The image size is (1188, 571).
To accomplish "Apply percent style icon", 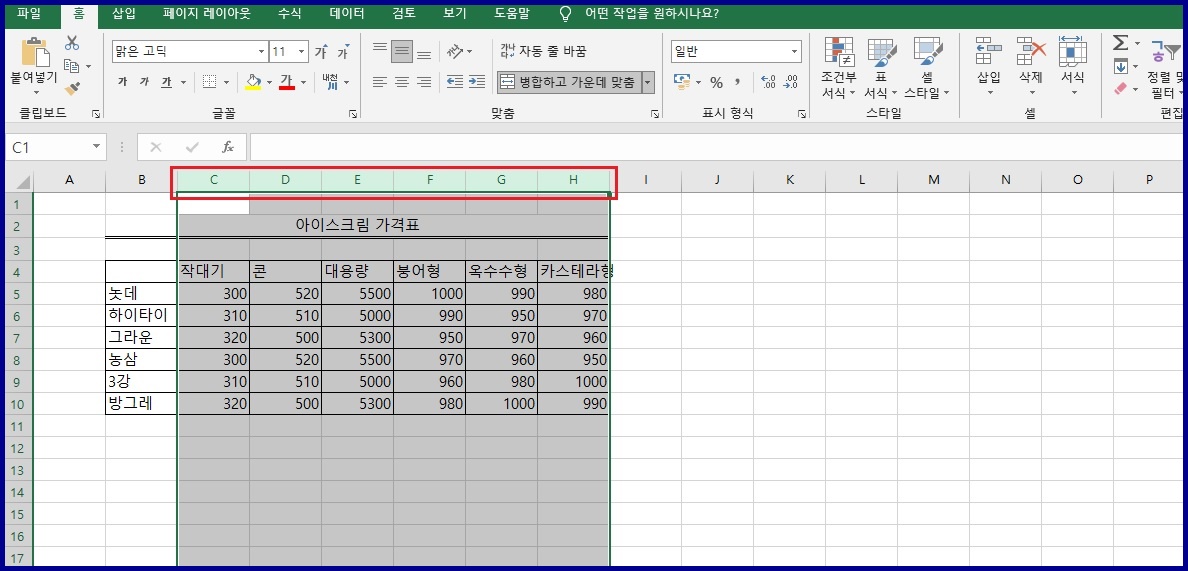I will (716, 83).
